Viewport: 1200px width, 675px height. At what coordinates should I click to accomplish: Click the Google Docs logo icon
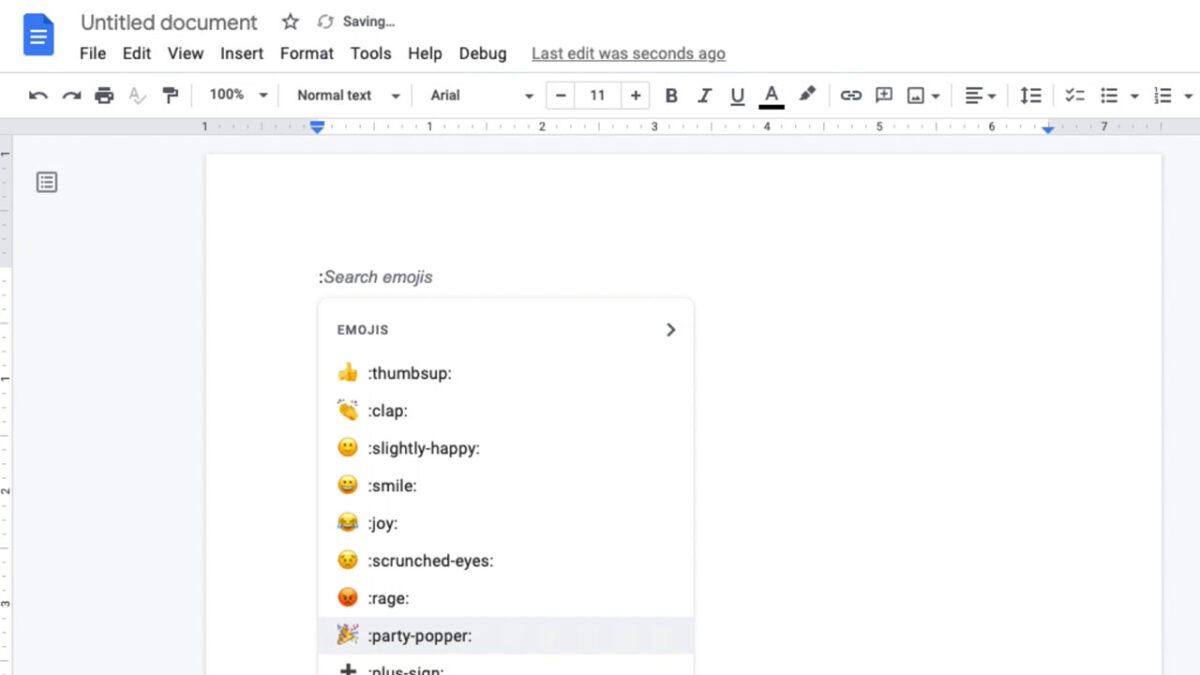[38, 34]
